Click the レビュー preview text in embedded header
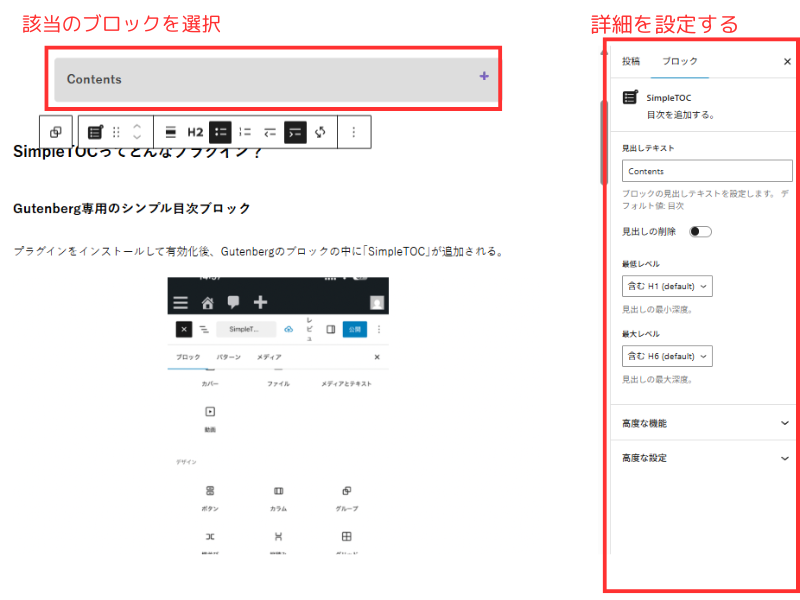The height and width of the screenshot is (600, 800). [309, 329]
